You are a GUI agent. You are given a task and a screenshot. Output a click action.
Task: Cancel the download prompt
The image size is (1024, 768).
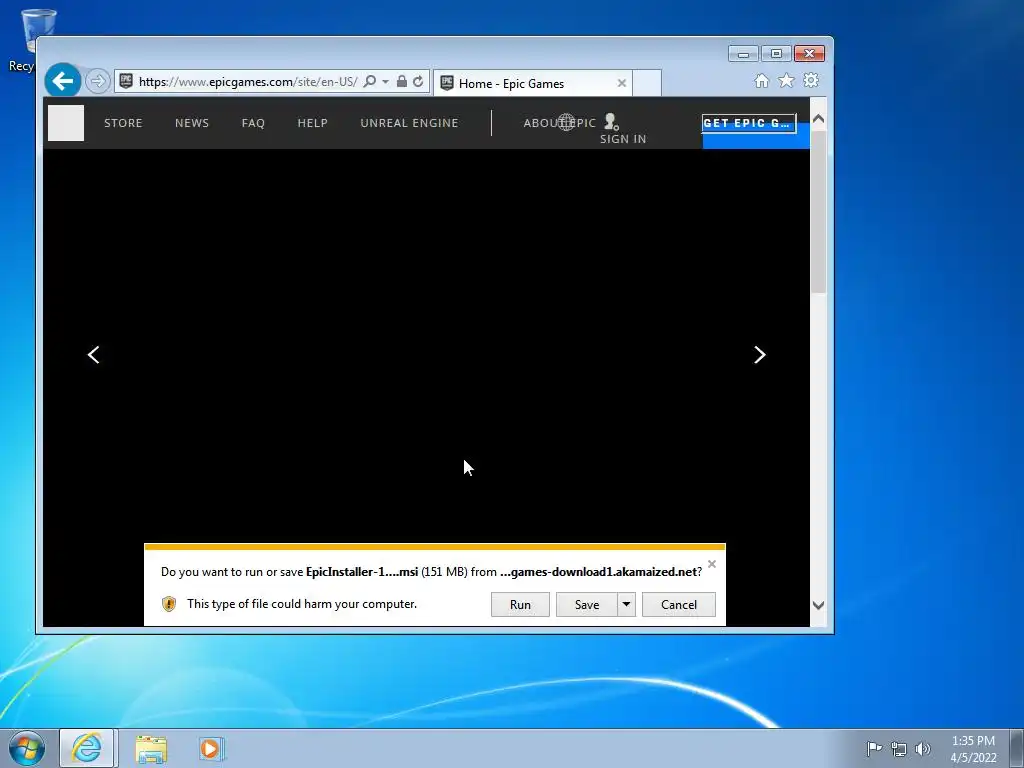[x=679, y=605]
